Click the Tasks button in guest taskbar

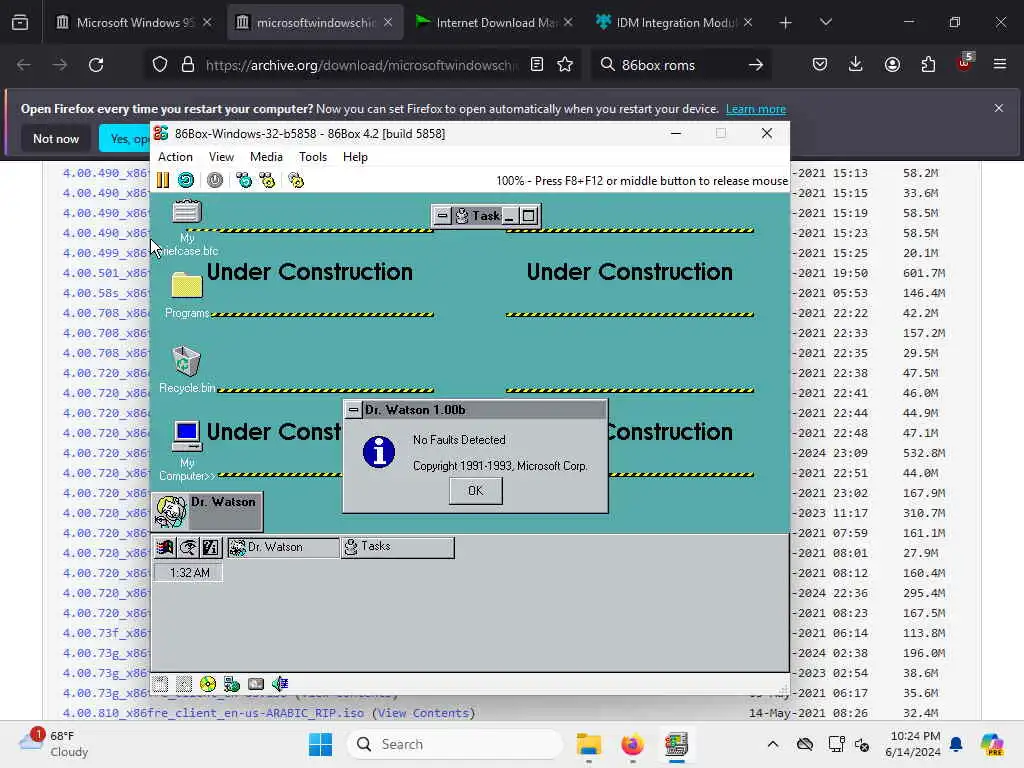(398, 547)
